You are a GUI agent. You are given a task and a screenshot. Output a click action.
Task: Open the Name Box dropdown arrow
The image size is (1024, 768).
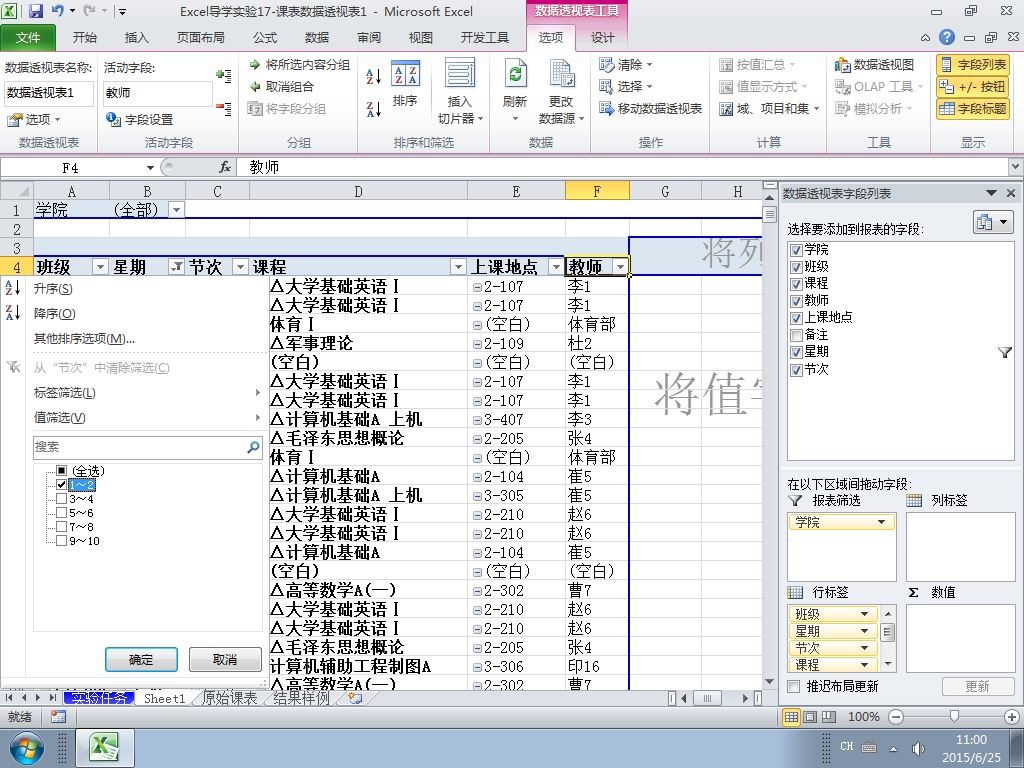point(150,168)
